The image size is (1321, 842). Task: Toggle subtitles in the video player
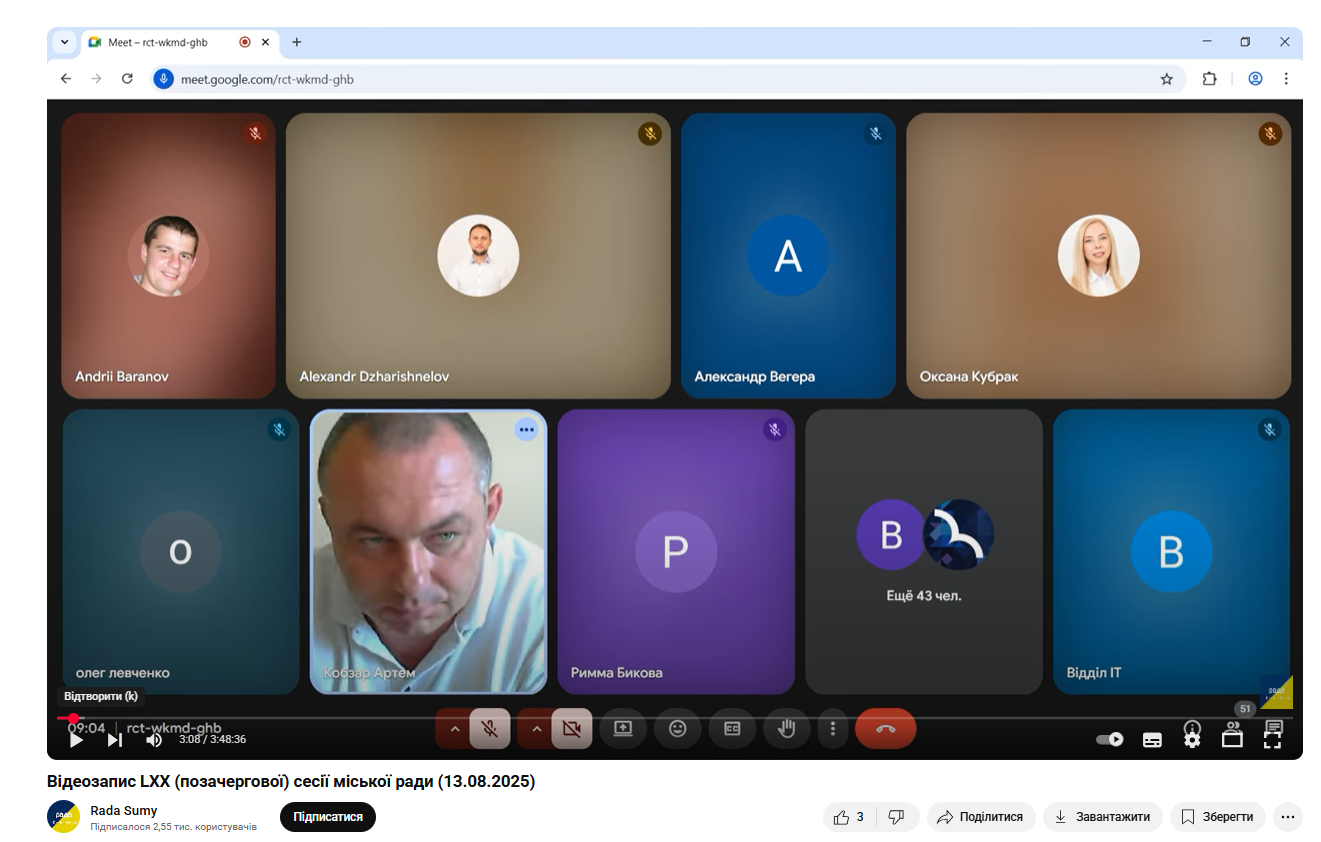coord(1152,740)
